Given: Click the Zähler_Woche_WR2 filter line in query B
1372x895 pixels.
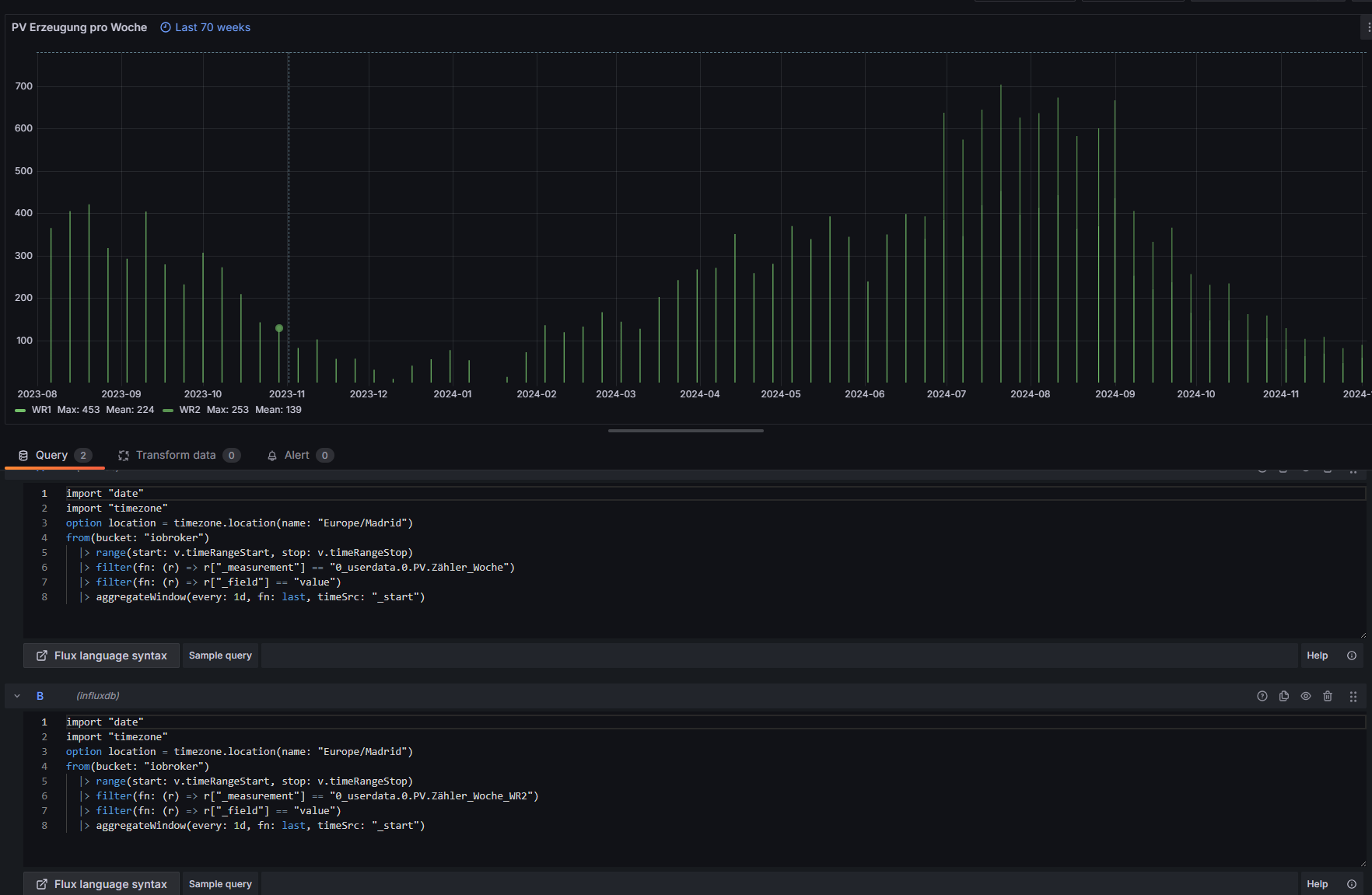Looking at the screenshot, I should point(309,796).
